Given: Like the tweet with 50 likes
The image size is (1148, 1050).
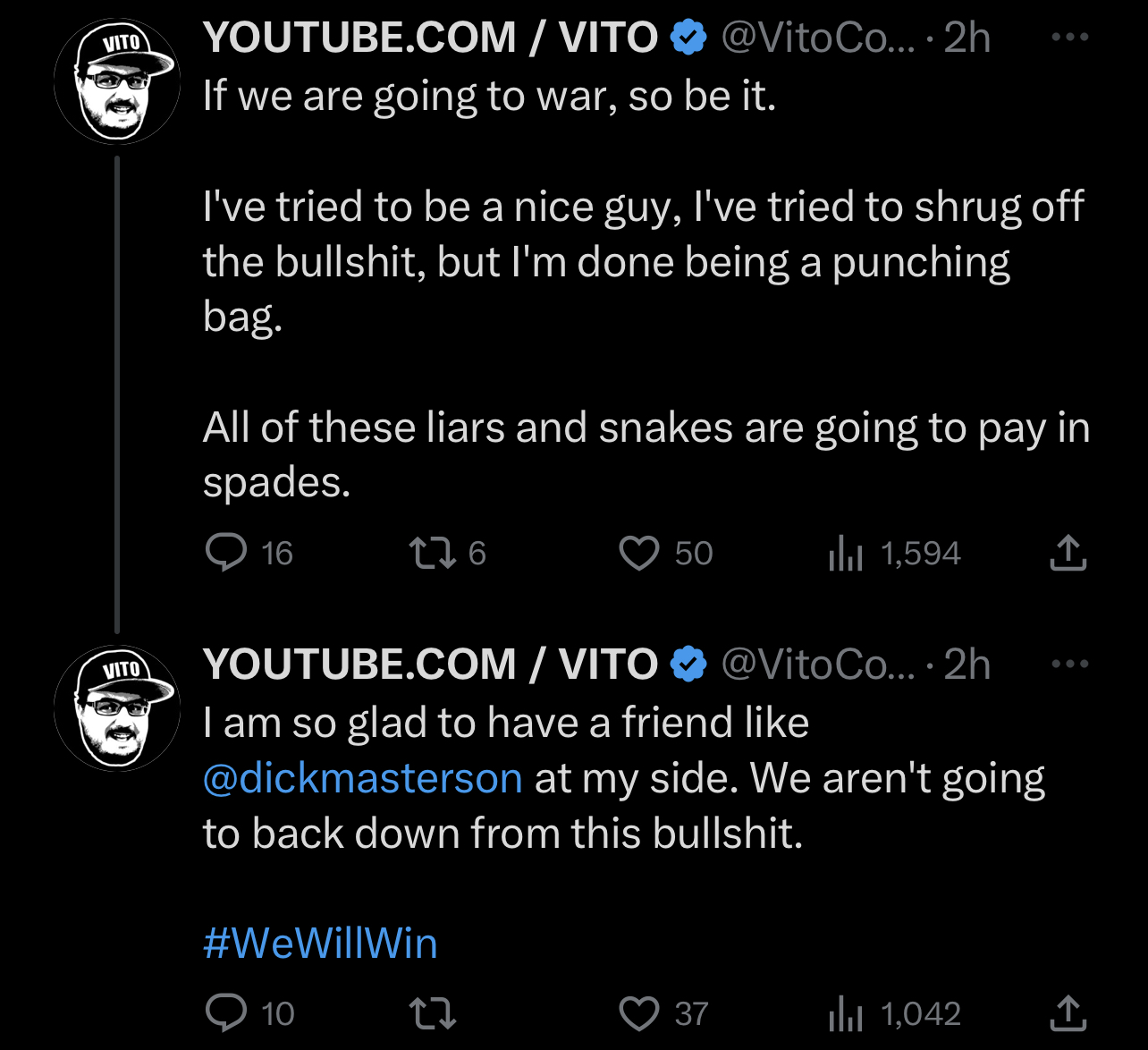Looking at the screenshot, I should click(x=639, y=553).
